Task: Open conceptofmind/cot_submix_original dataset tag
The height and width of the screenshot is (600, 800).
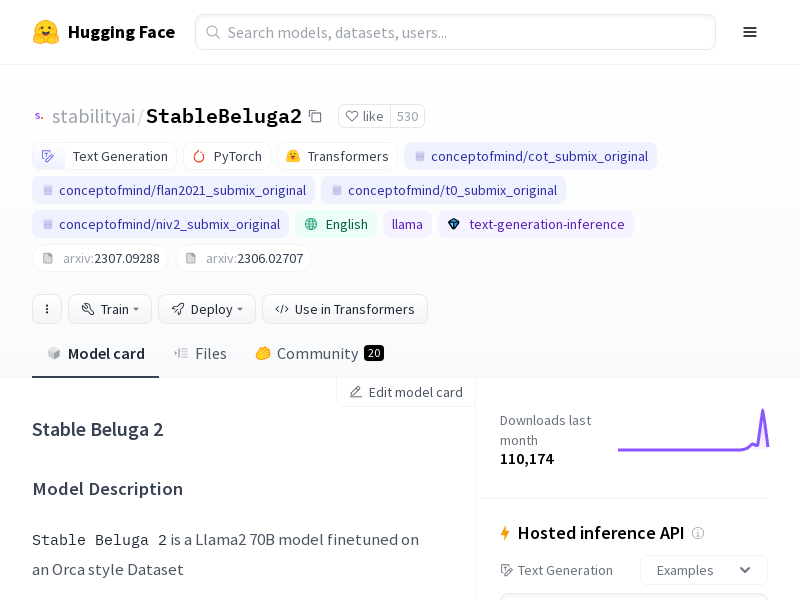Action: tap(531, 156)
